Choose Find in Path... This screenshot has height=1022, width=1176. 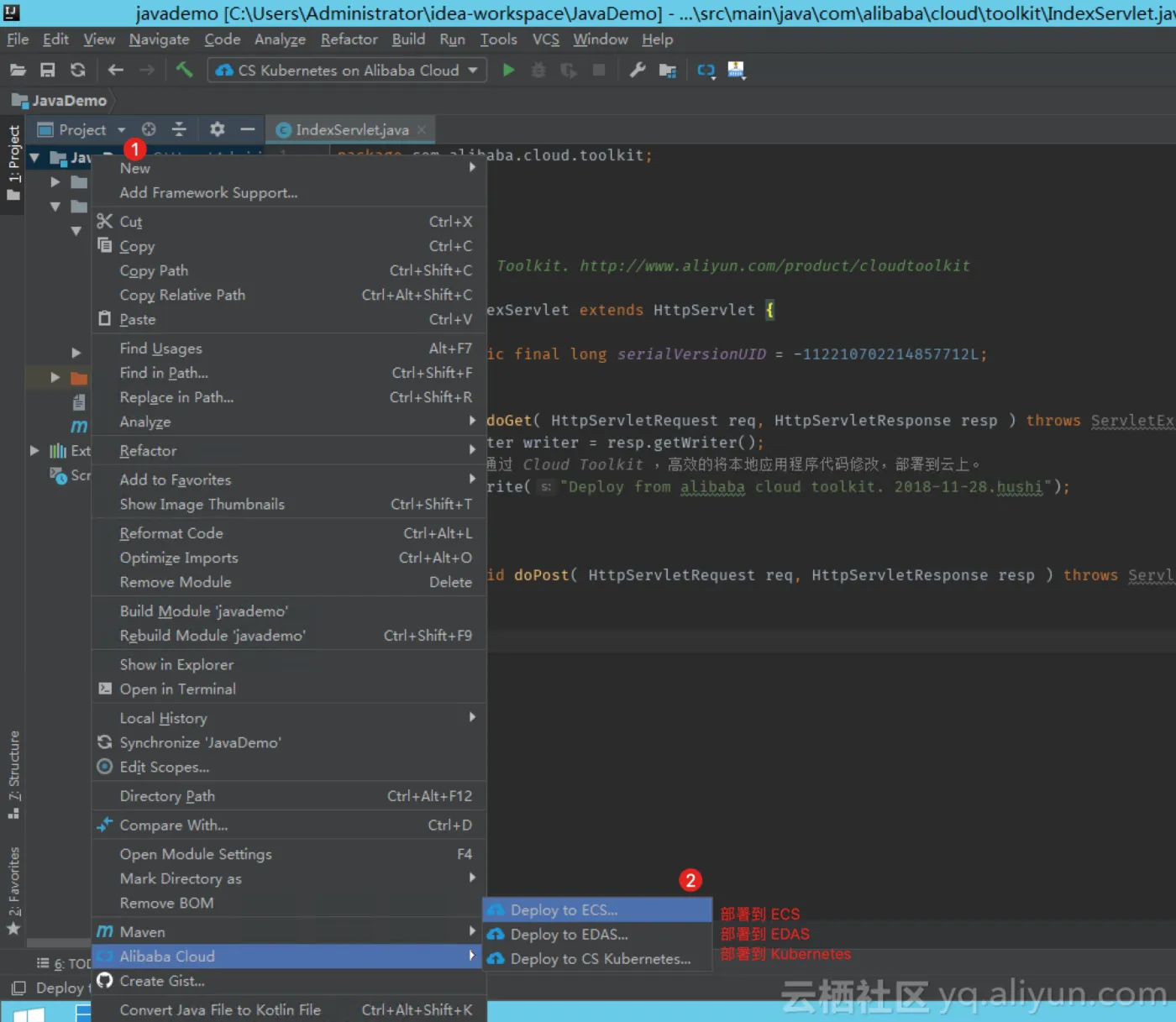[289, 373]
